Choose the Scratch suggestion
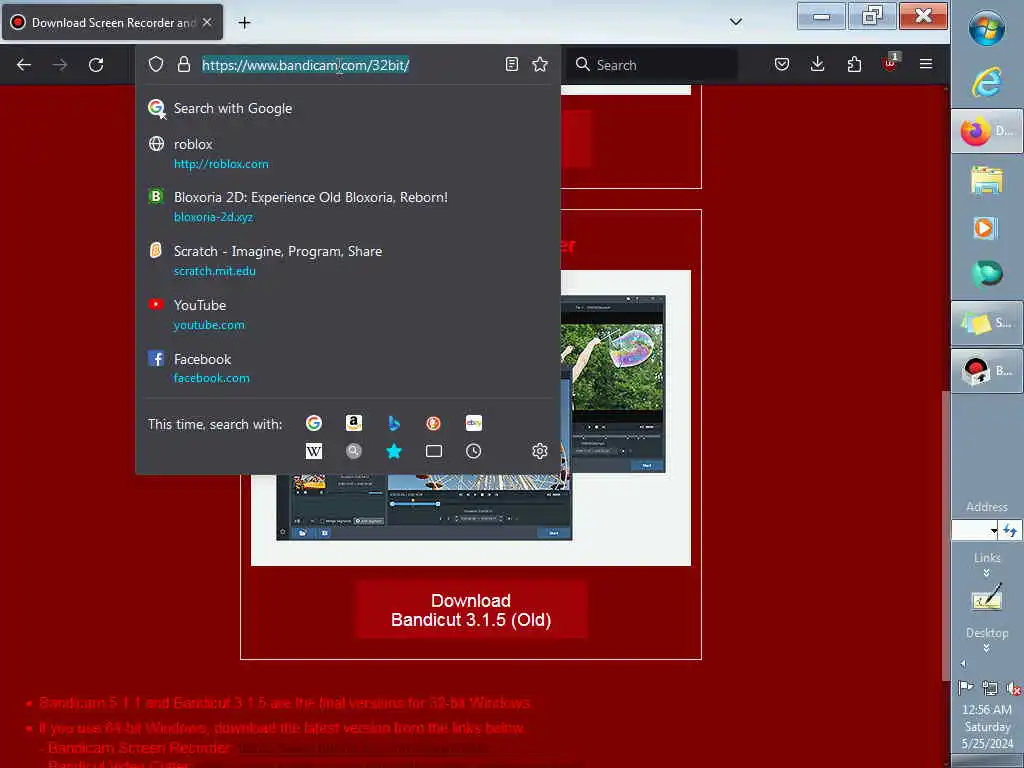1024x768 pixels. click(348, 261)
